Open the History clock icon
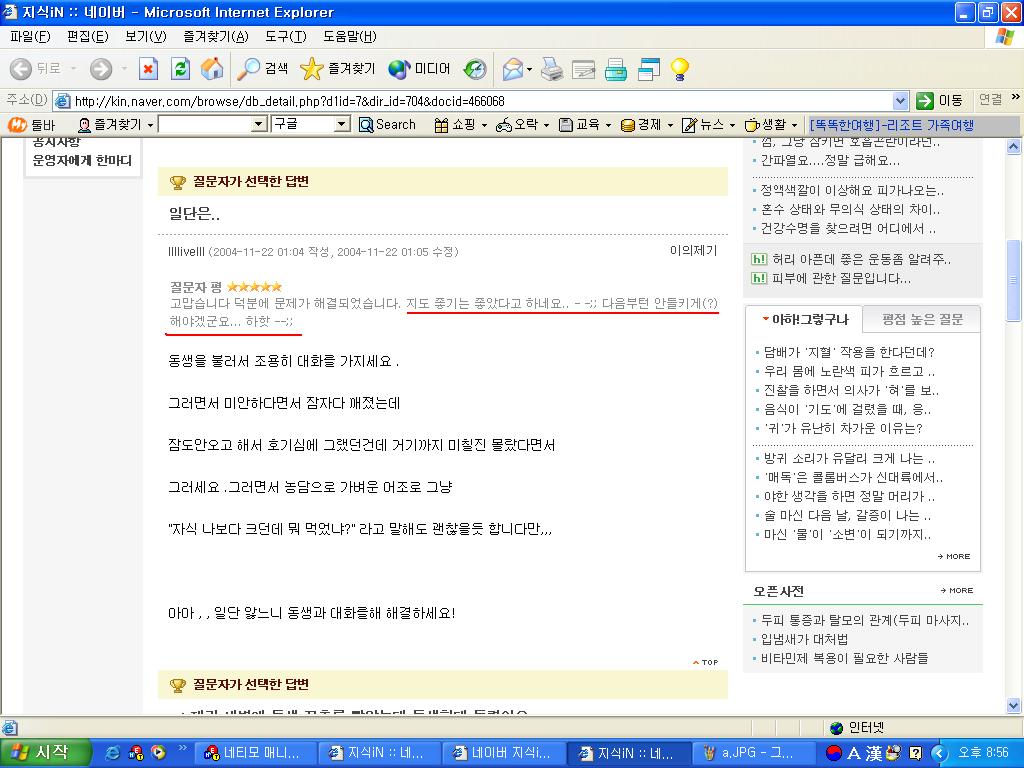The width and height of the screenshot is (1024, 768). click(475, 68)
